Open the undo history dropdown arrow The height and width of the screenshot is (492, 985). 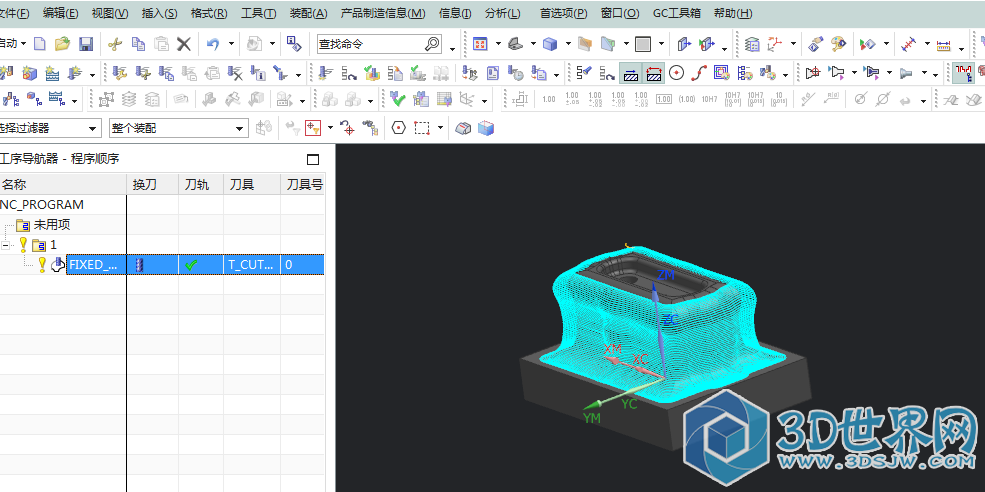[231, 44]
